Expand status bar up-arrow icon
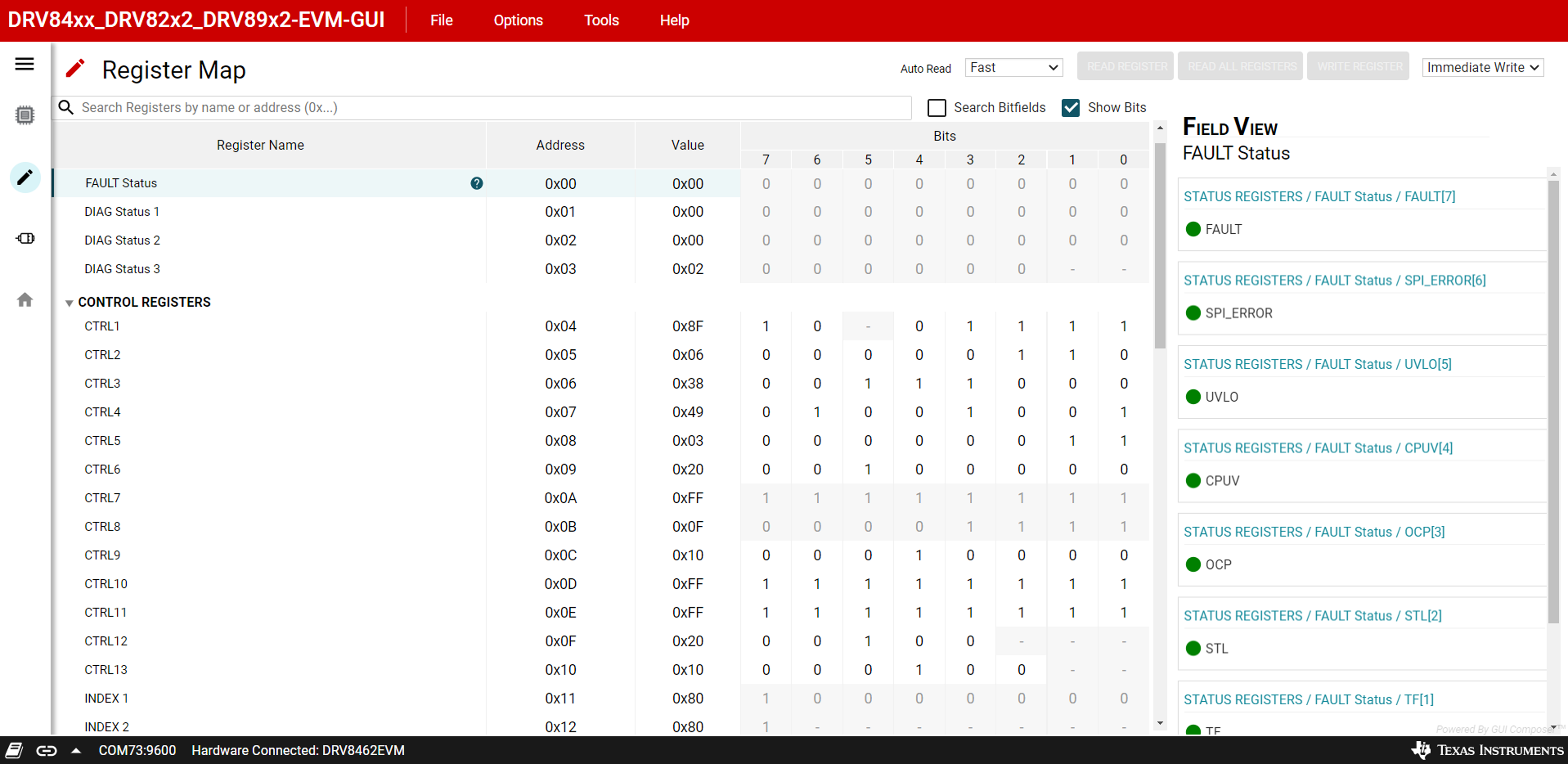 [76, 750]
